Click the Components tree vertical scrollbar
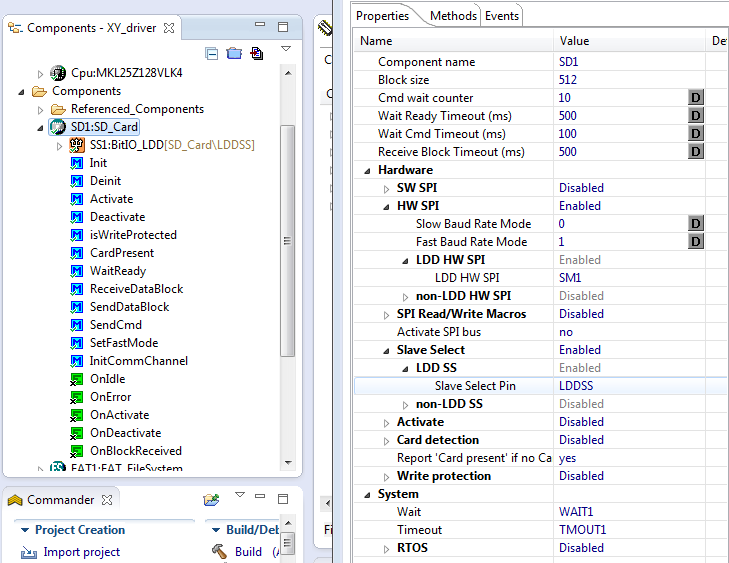 pyautogui.click(x=287, y=241)
